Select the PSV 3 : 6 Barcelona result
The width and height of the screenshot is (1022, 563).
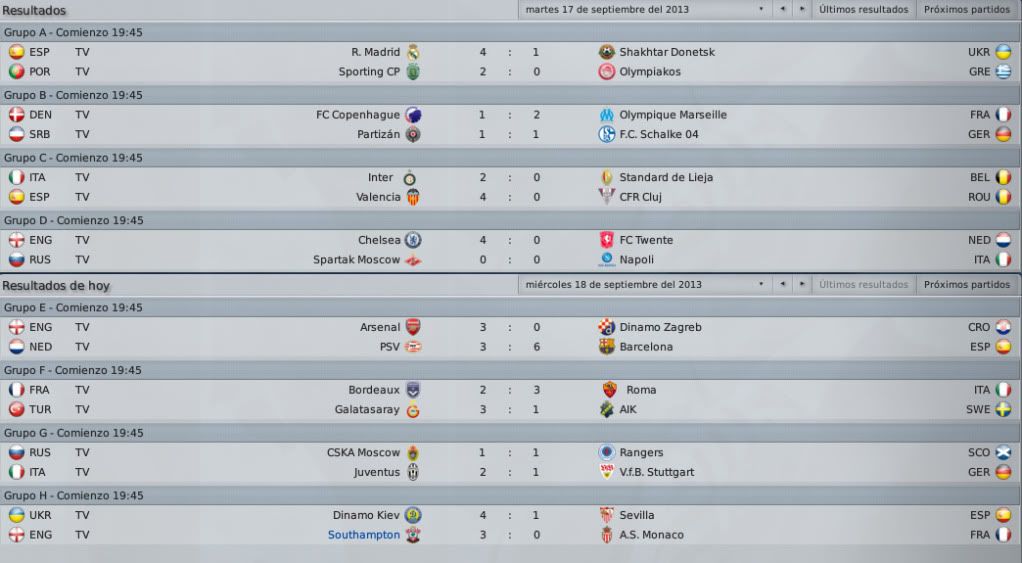510,347
